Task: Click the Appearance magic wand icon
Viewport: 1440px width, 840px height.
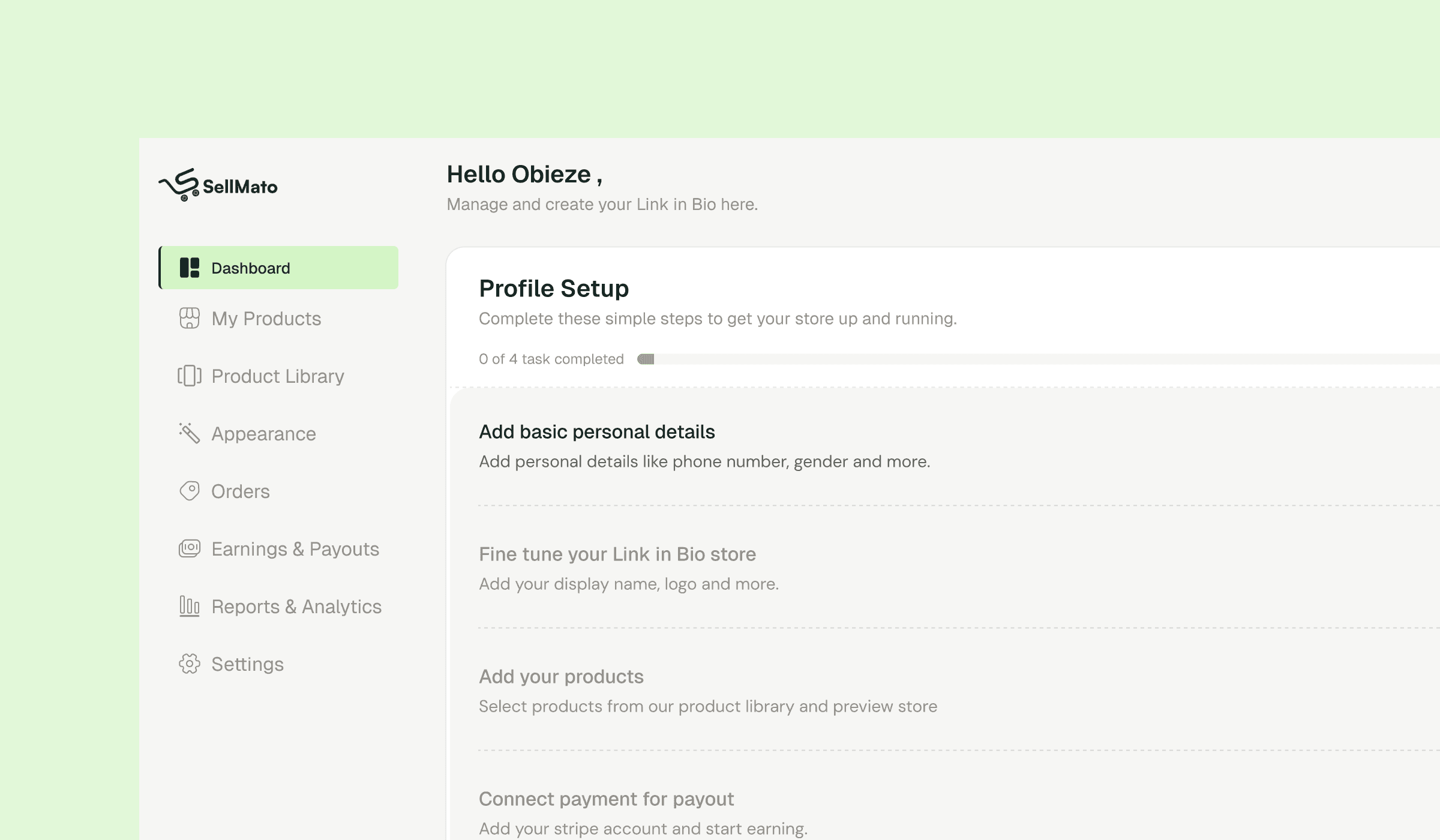Action: [x=190, y=433]
